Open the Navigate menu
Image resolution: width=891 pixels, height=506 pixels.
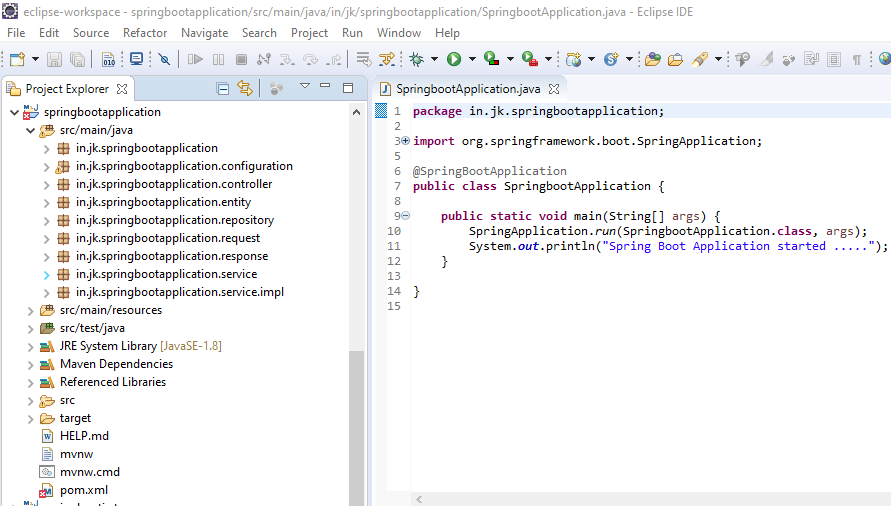pos(205,33)
